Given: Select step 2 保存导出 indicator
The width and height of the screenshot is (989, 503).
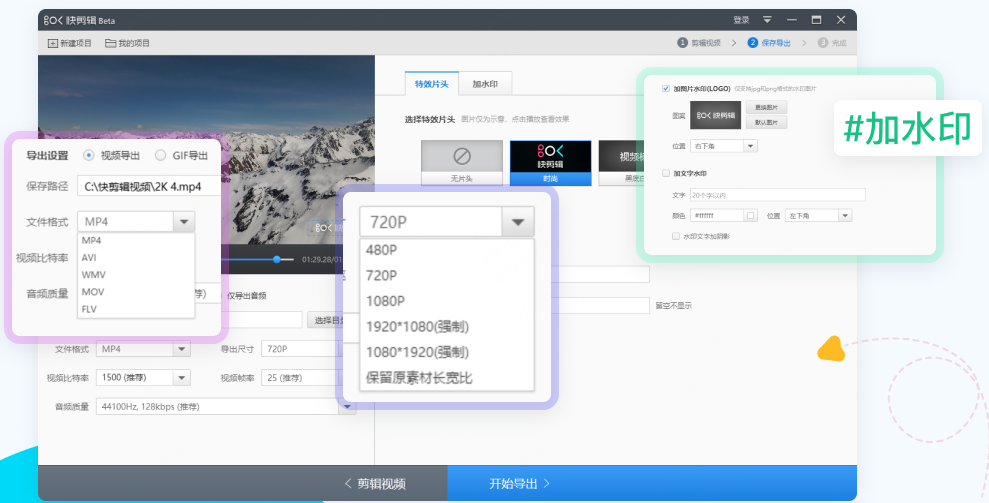Looking at the screenshot, I should pos(769,43).
